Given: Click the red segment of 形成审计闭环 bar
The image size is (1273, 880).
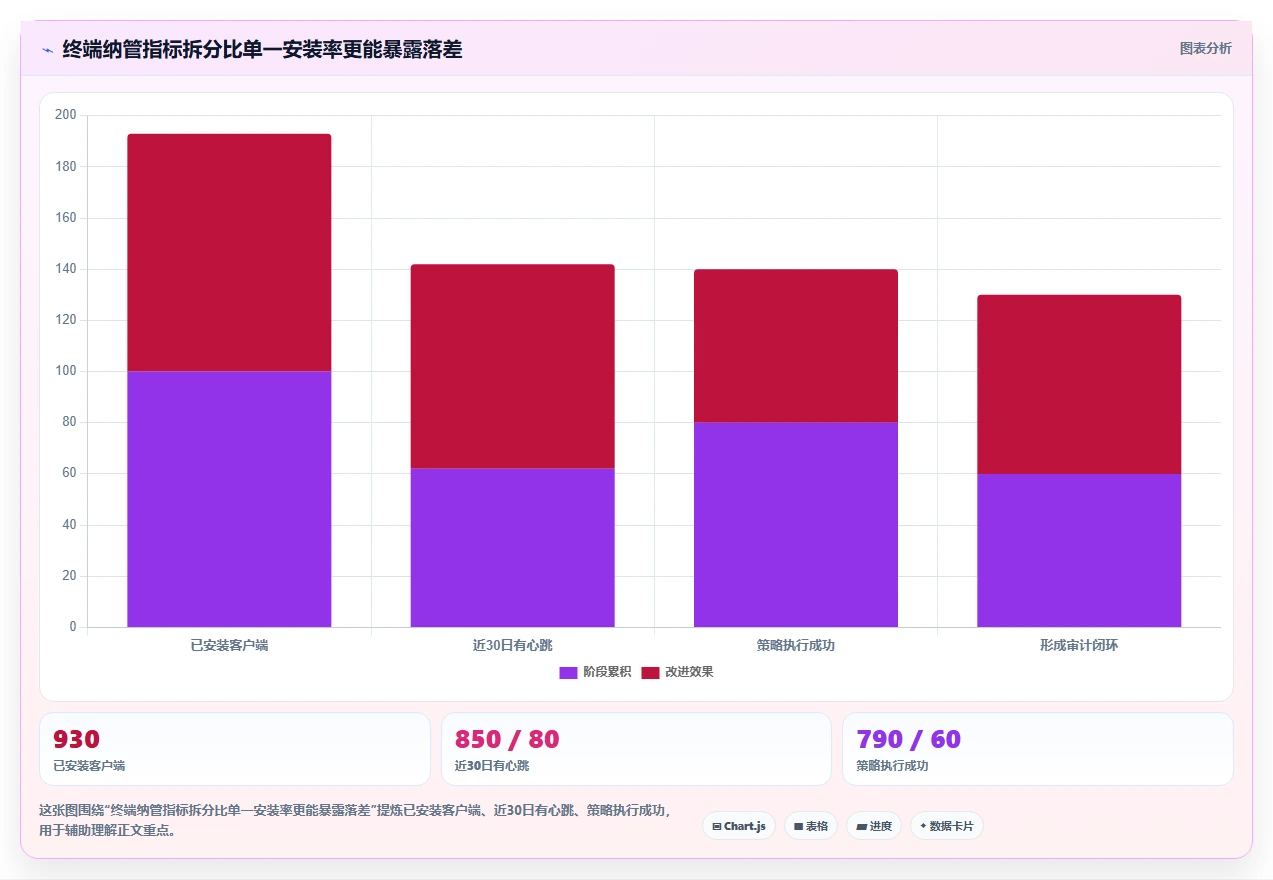Looking at the screenshot, I should pyautogui.click(x=1079, y=384).
